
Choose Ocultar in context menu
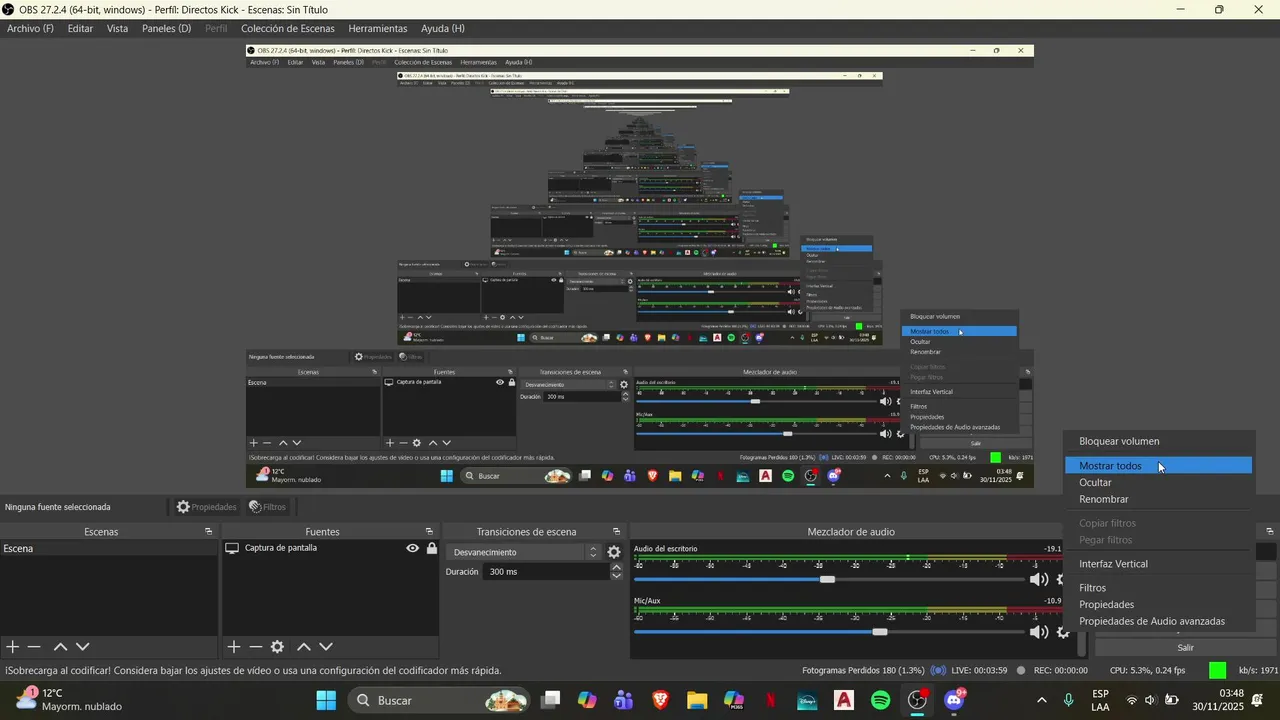[1158, 482]
